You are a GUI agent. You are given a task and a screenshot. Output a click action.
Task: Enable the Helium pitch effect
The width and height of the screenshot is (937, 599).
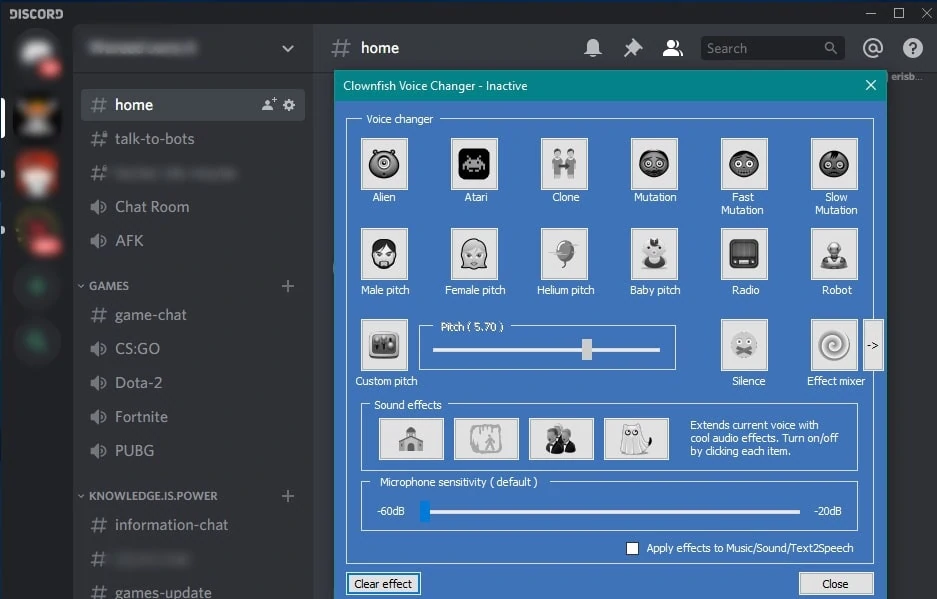tap(564, 254)
